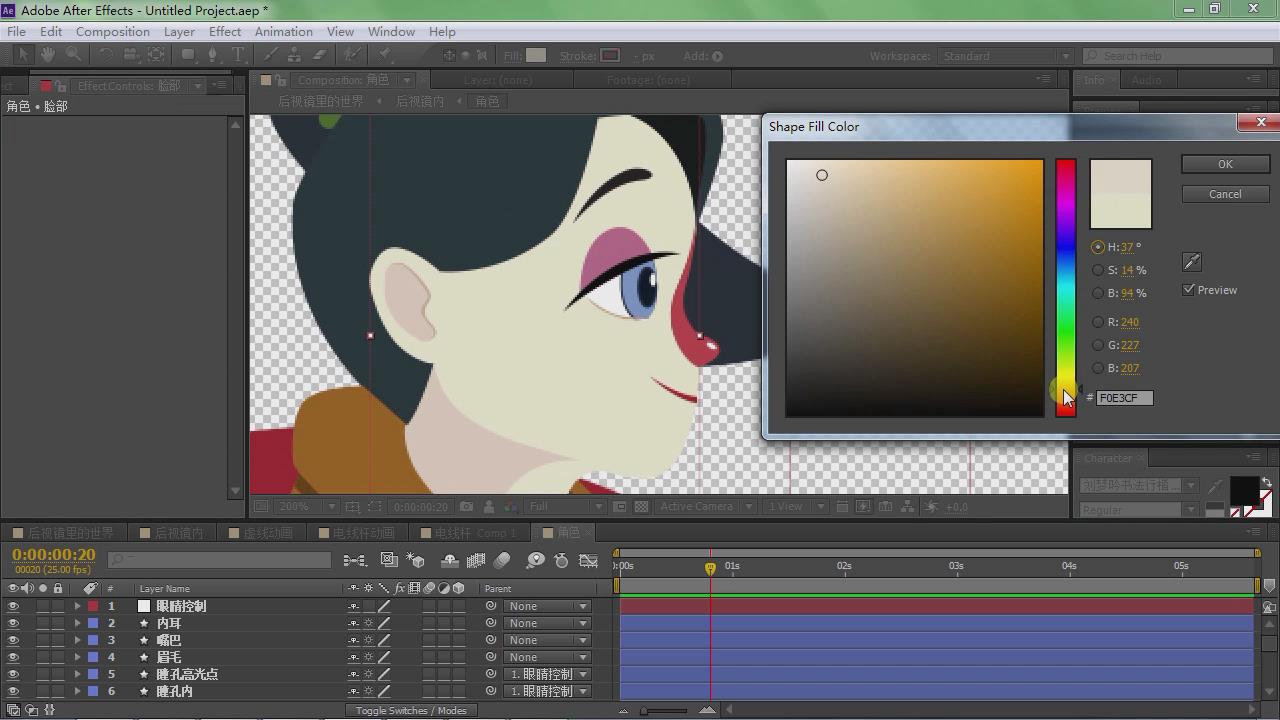Viewport: 1280px width, 720px height.
Task: Toggle Auto-keyframe stopwatch icon
Action: coord(561,561)
